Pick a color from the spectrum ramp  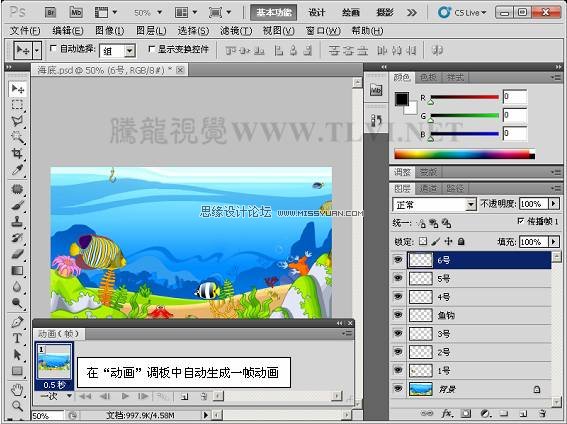click(464, 154)
